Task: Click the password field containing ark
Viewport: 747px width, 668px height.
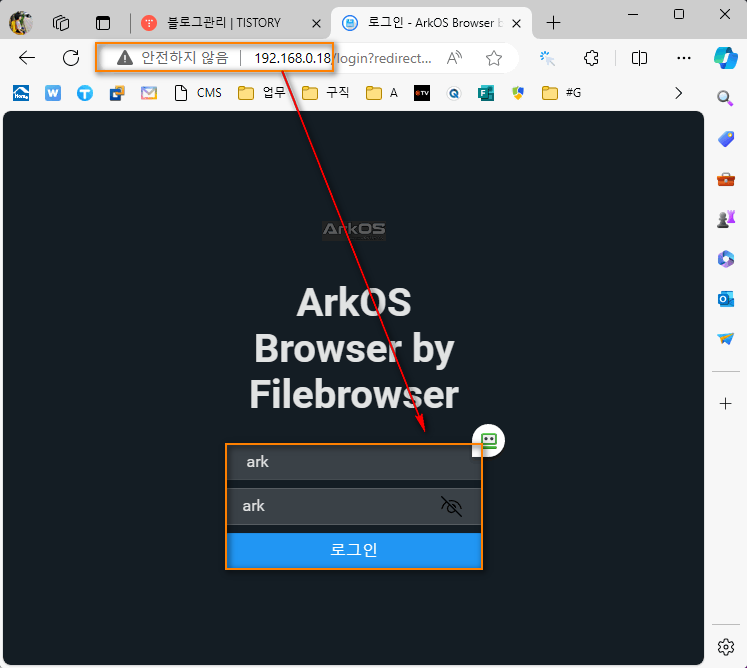Action: 353,506
